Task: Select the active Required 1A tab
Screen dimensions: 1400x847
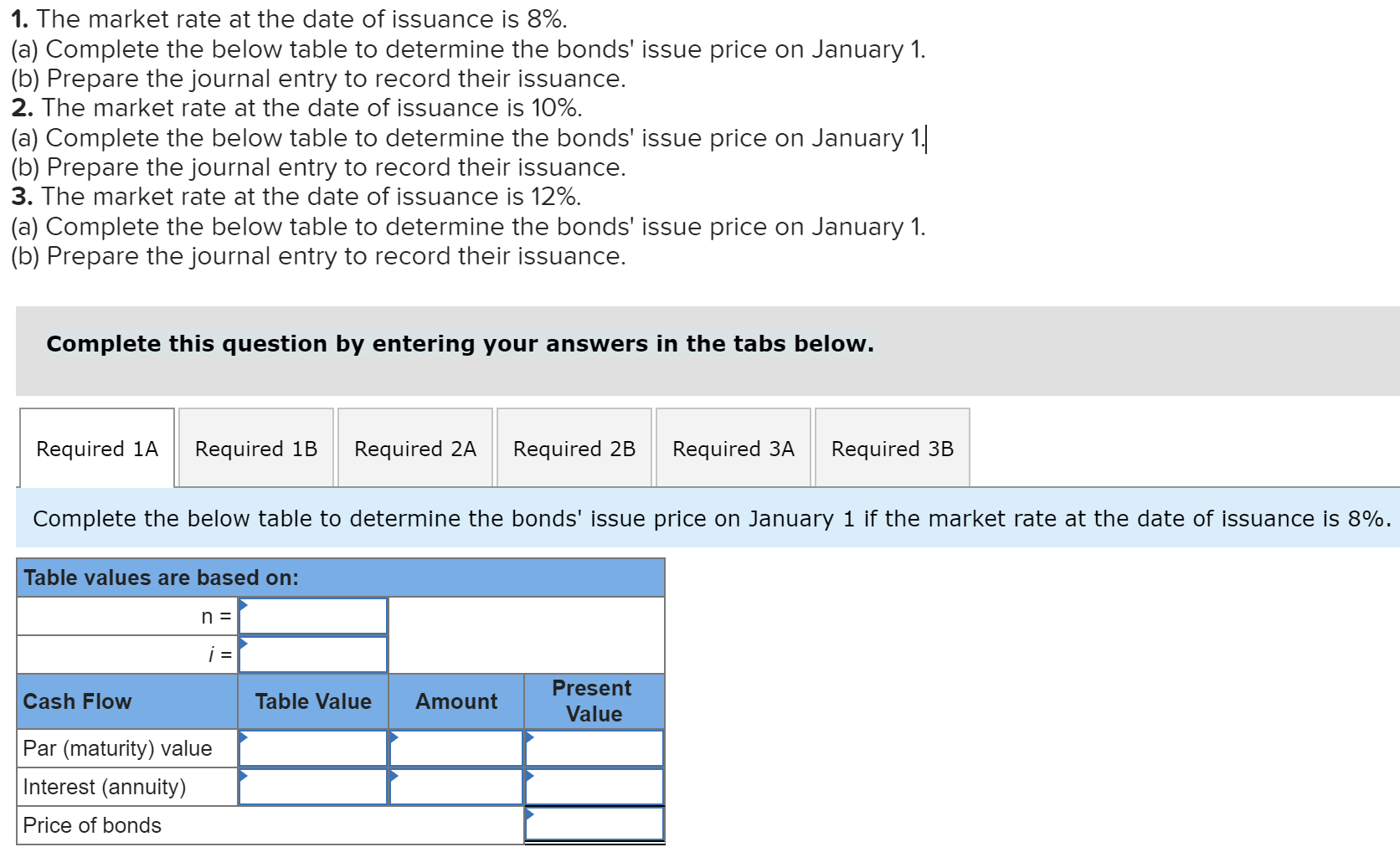Action: (x=96, y=449)
